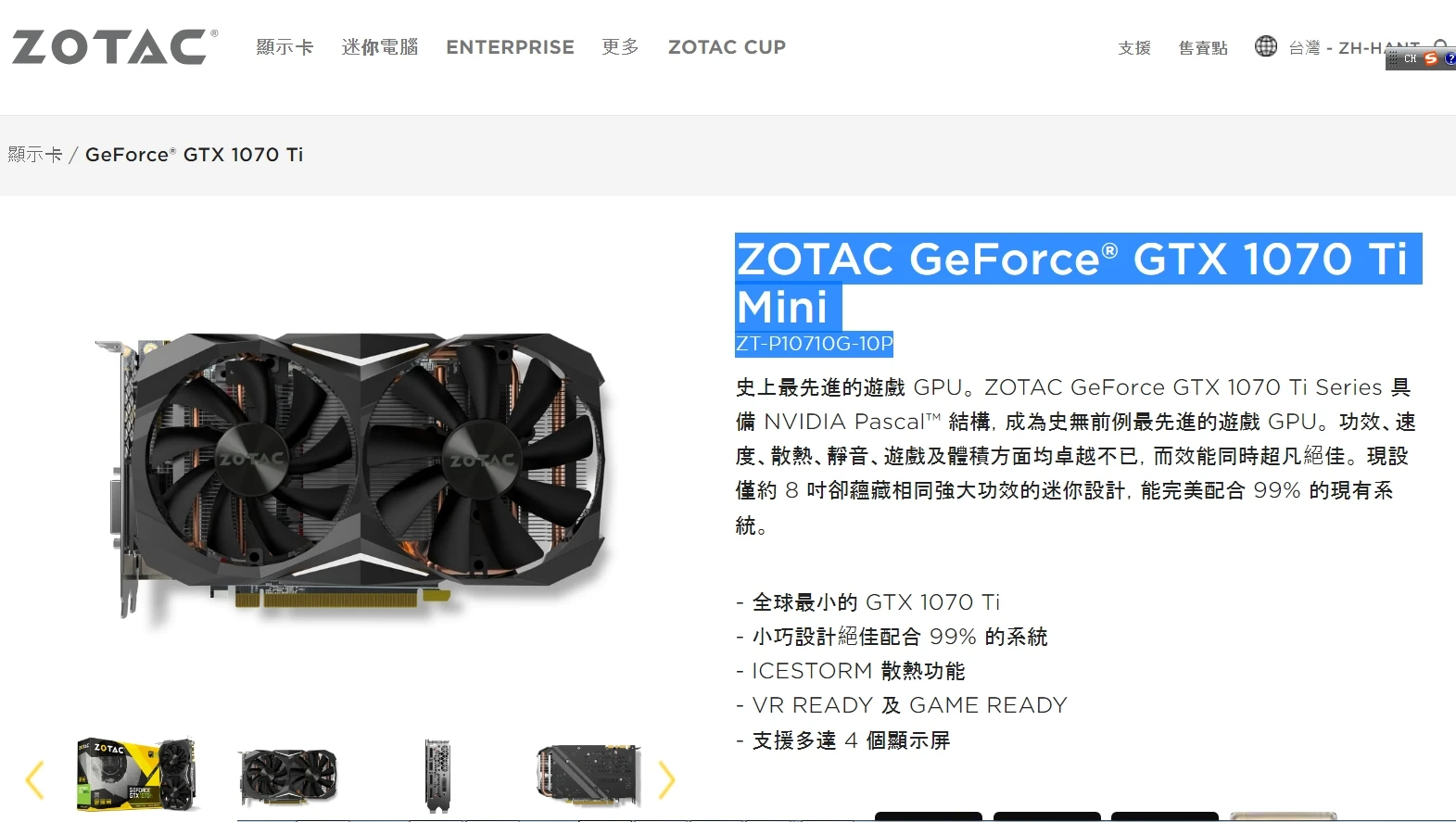Screen dimensions: 1456x822
Task: Click the Sogou input method S icon
Action: click(x=1431, y=58)
